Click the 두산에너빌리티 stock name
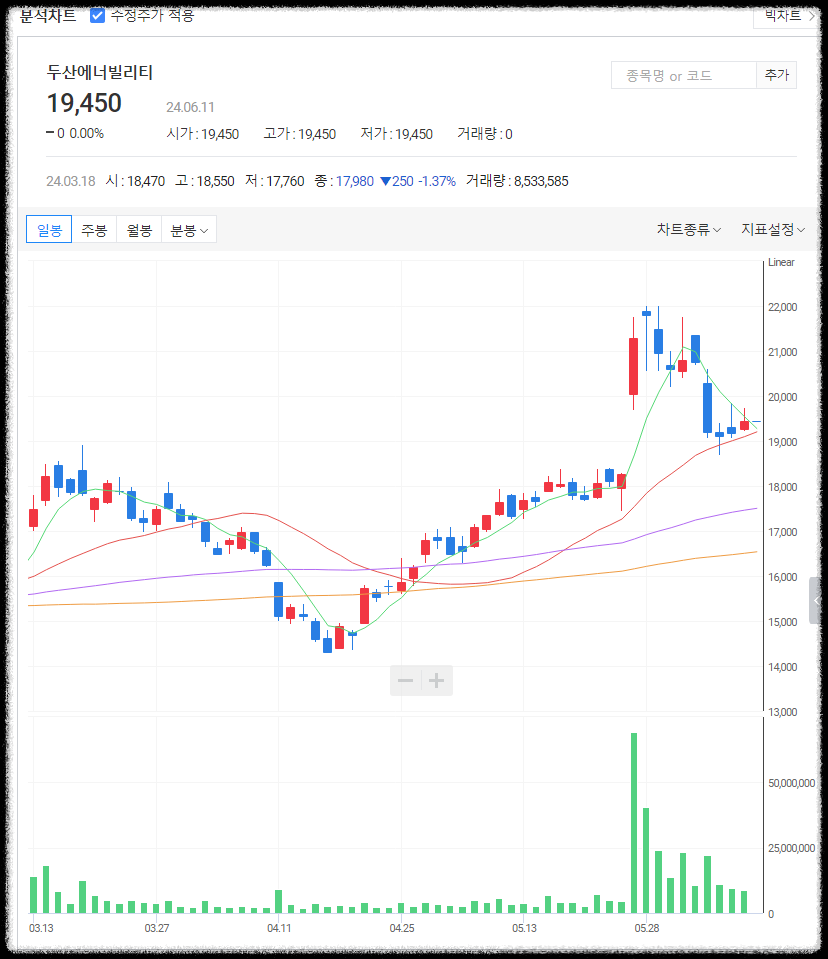 (x=100, y=72)
